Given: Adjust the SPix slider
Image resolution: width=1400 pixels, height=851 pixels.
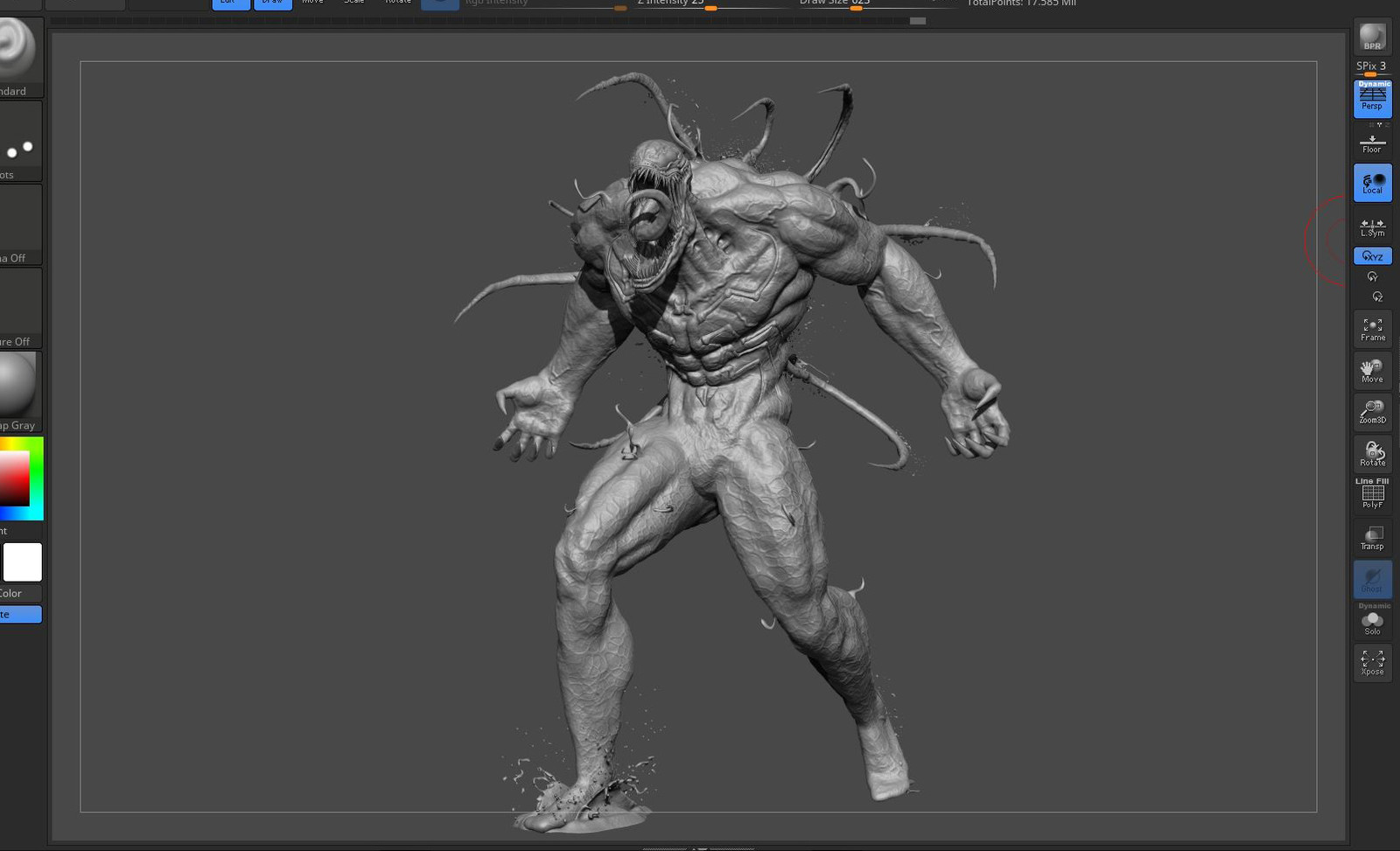Looking at the screenshot, I should tap(1372, 68).
